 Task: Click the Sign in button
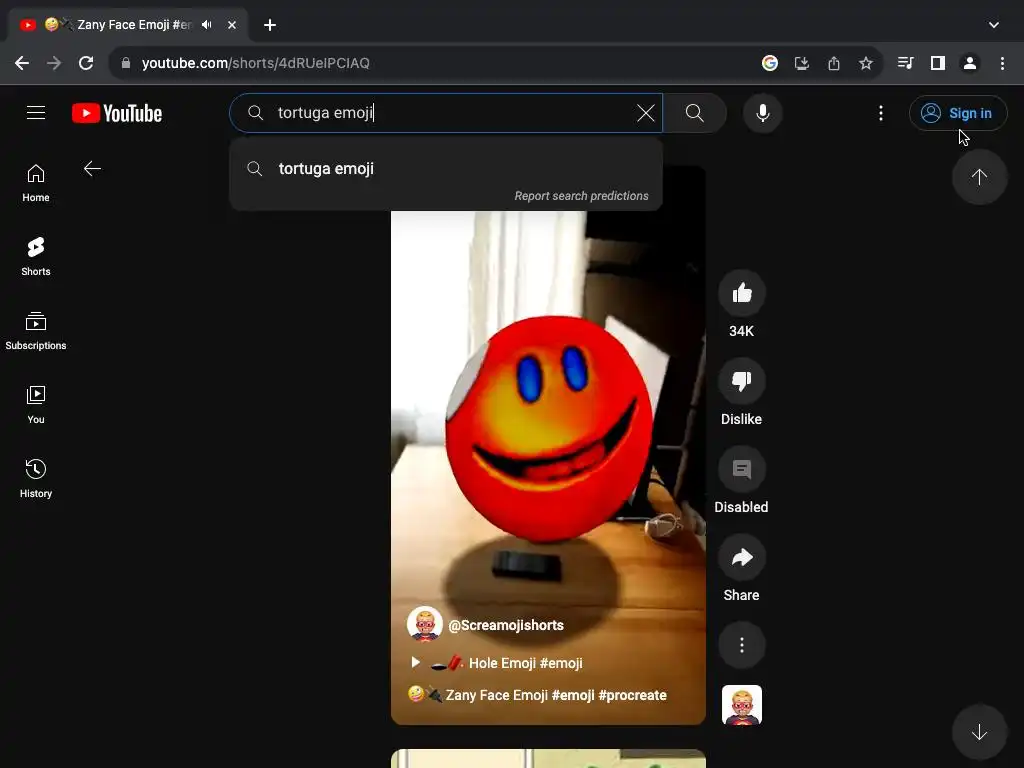coord(958,113)
